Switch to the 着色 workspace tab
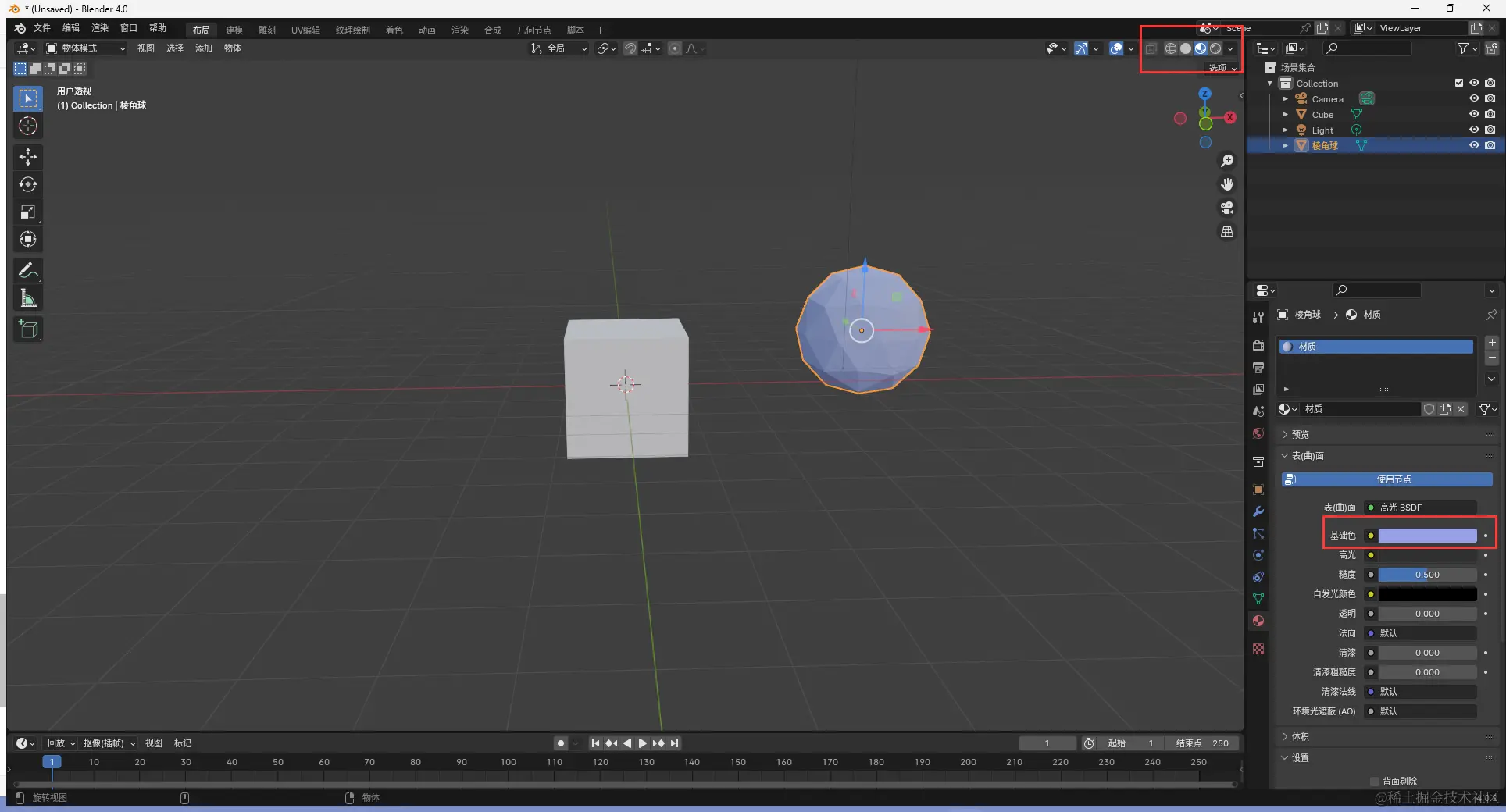 pos(394,30)
